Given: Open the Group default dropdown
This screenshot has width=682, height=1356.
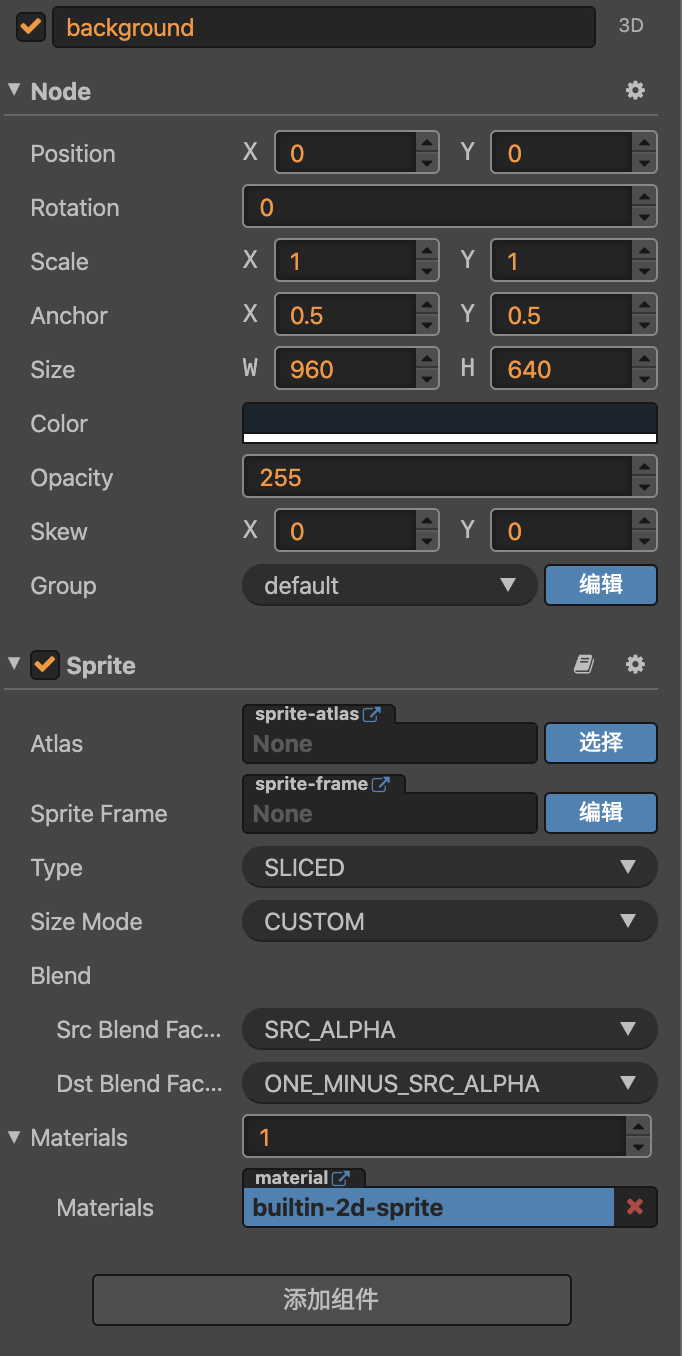Looking at the screenshot, I should coord(390,586).
